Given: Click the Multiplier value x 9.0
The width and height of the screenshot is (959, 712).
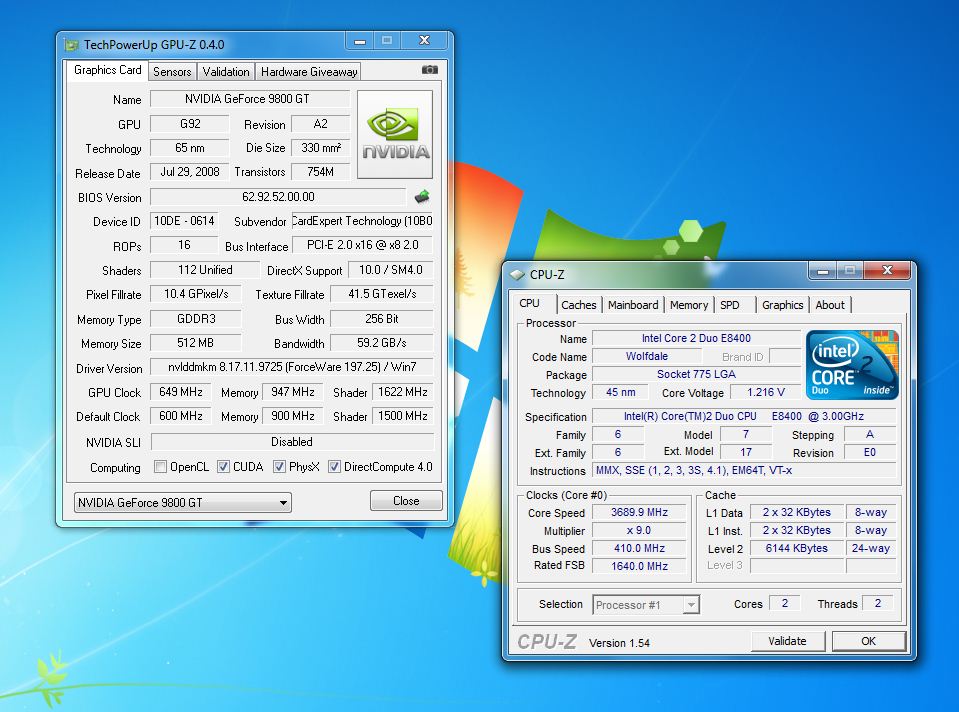Looking at the screenshot, I should coord(639,530).
